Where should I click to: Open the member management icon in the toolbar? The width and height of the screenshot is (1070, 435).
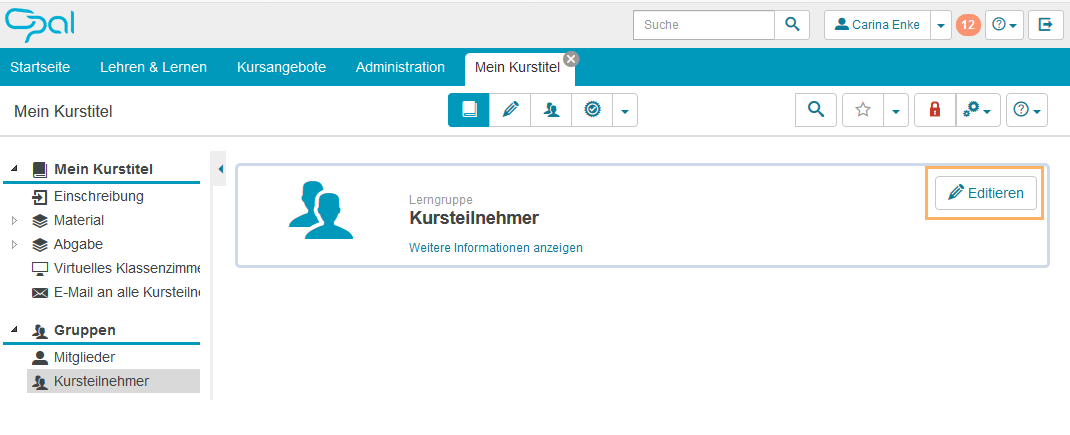click(551, 110)
